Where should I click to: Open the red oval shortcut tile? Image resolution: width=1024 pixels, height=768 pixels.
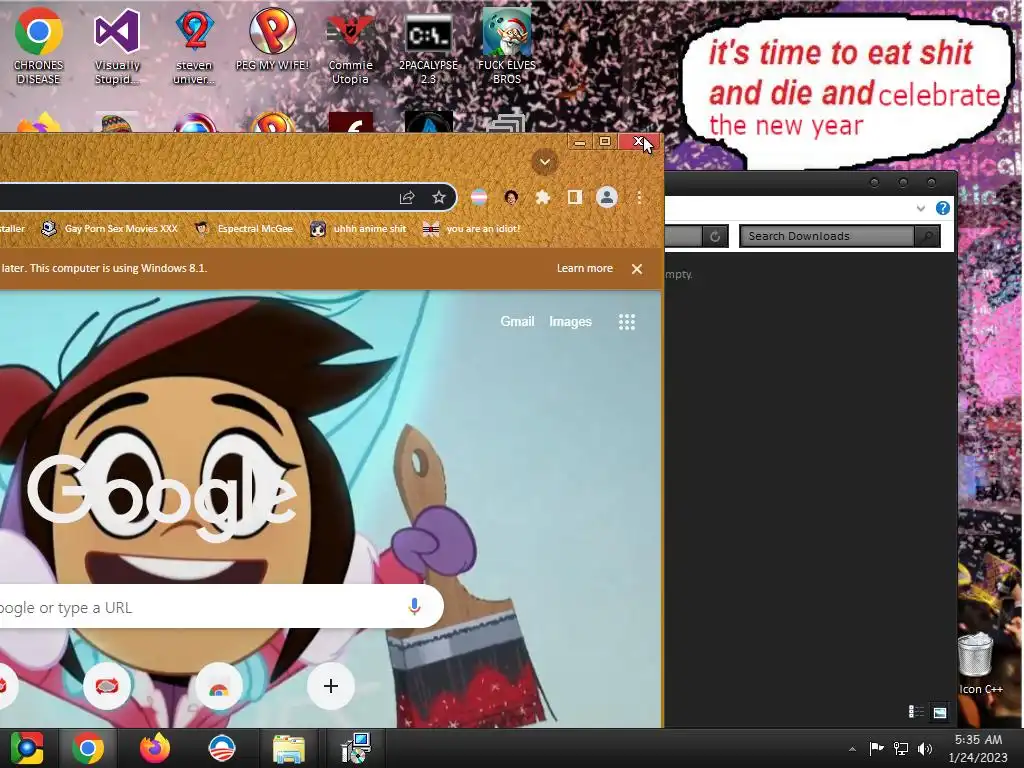107,686
